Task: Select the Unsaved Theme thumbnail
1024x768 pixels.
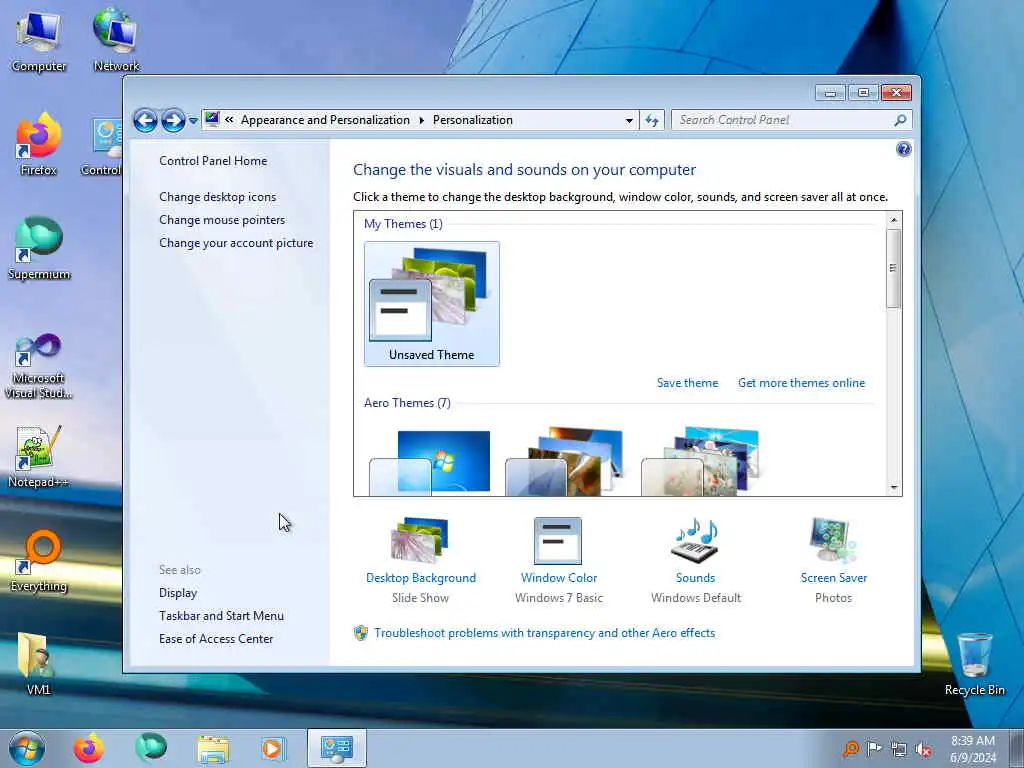Action: (x=432, y=304)
